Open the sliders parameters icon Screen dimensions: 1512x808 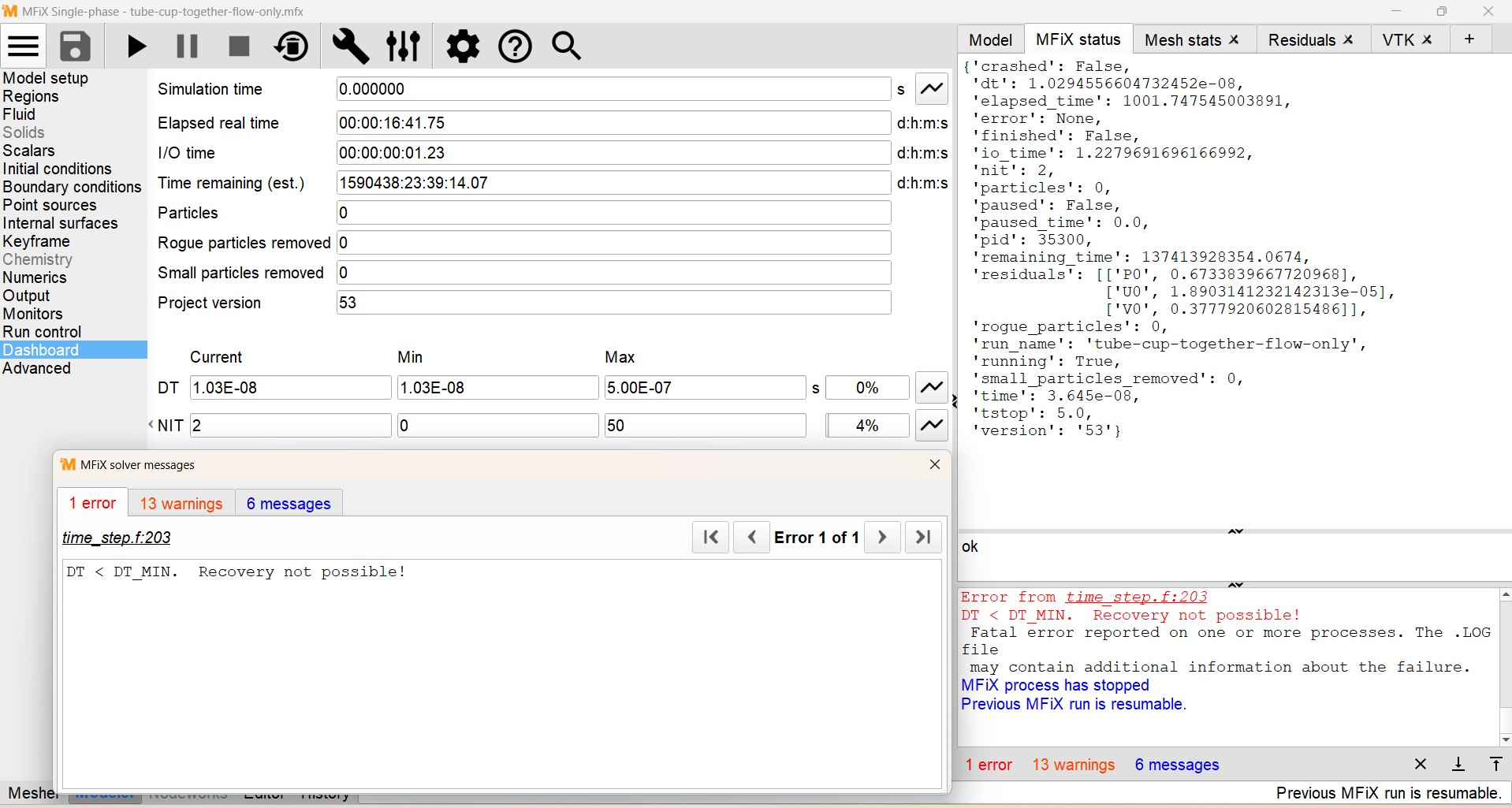404,47
